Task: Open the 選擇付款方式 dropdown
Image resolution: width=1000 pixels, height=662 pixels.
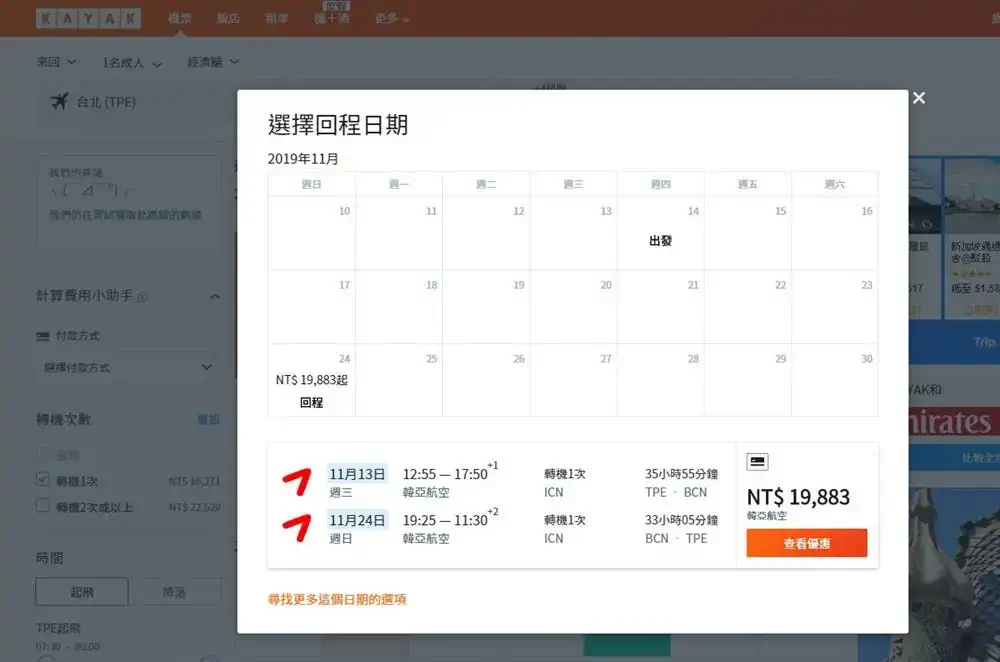Action: [128, 367]
